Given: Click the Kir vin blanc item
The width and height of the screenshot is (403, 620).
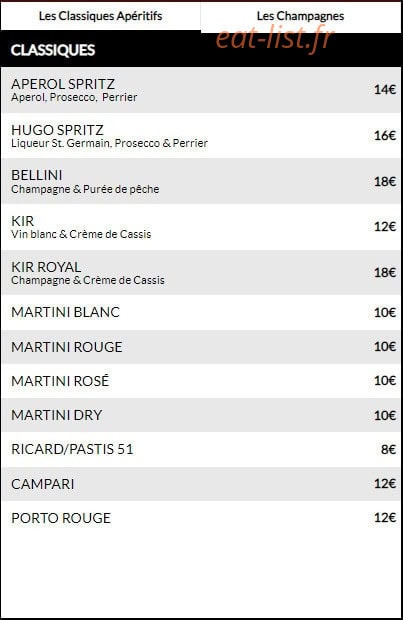Looking at the screenshot, I should click(x=201, y=227).
